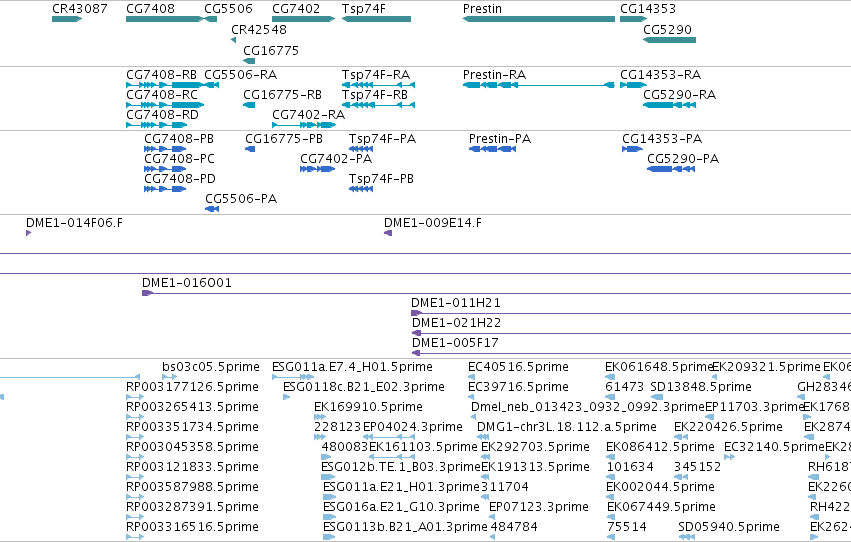
Task: Click the CG16775-PB protein feature
Action: [x=250, y=149]
